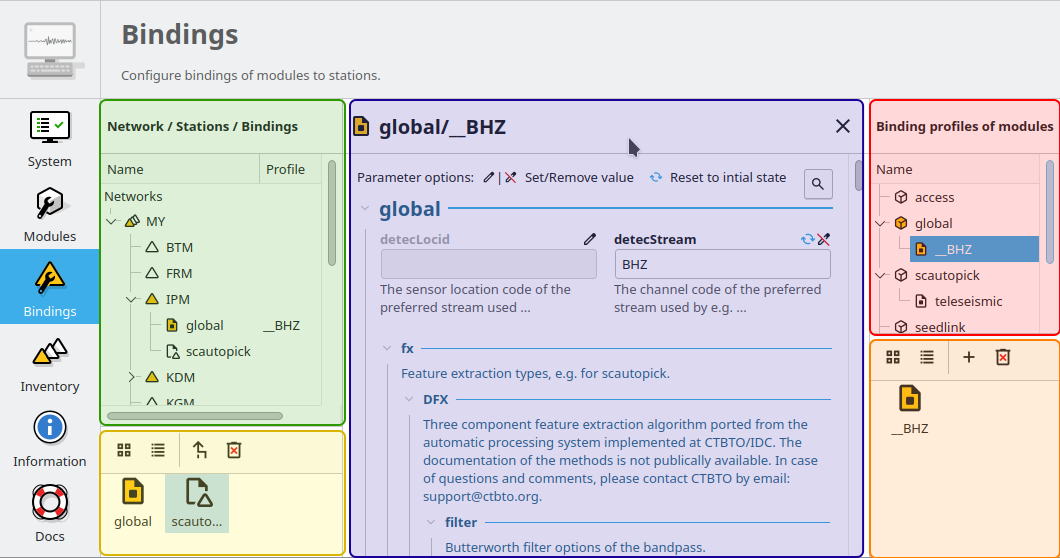Add a new binding profile with plus icon
This screenshot has width=1060, height=558.
pyautogui.click(x=968, y=357)
